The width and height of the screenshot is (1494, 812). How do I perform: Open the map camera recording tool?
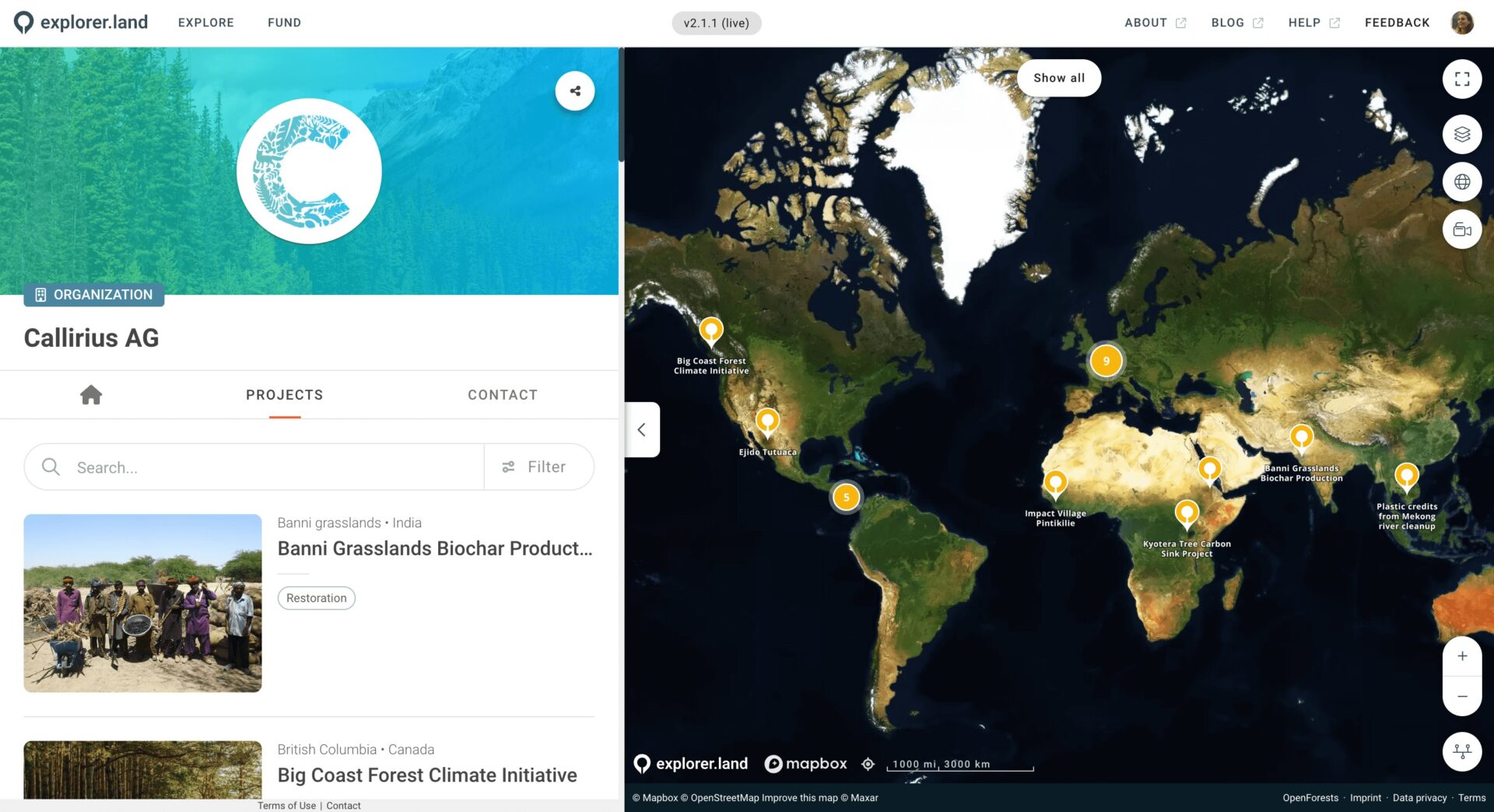pyautogui.click(x=1462, y=229)
